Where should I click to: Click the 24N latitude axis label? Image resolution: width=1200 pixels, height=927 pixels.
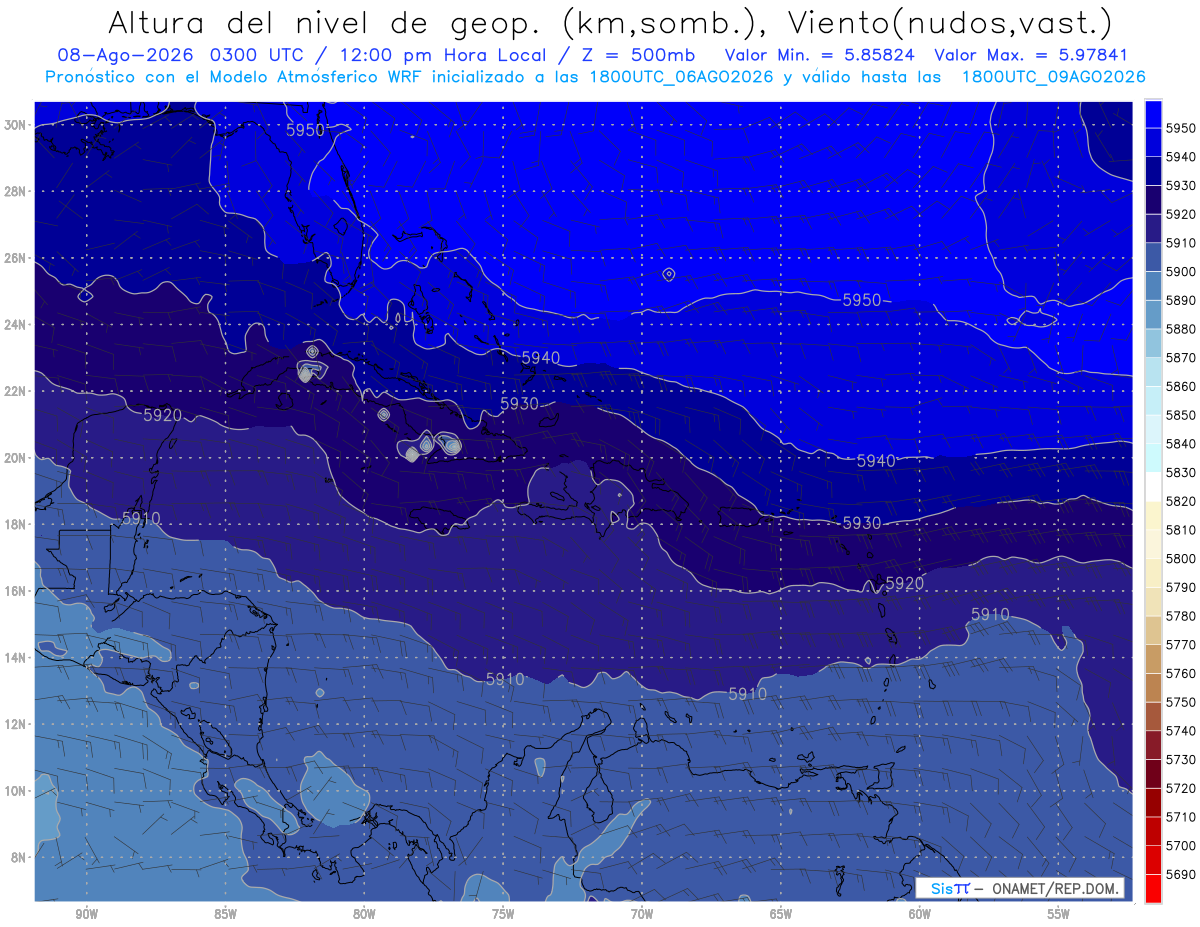(x=16, y=324)
